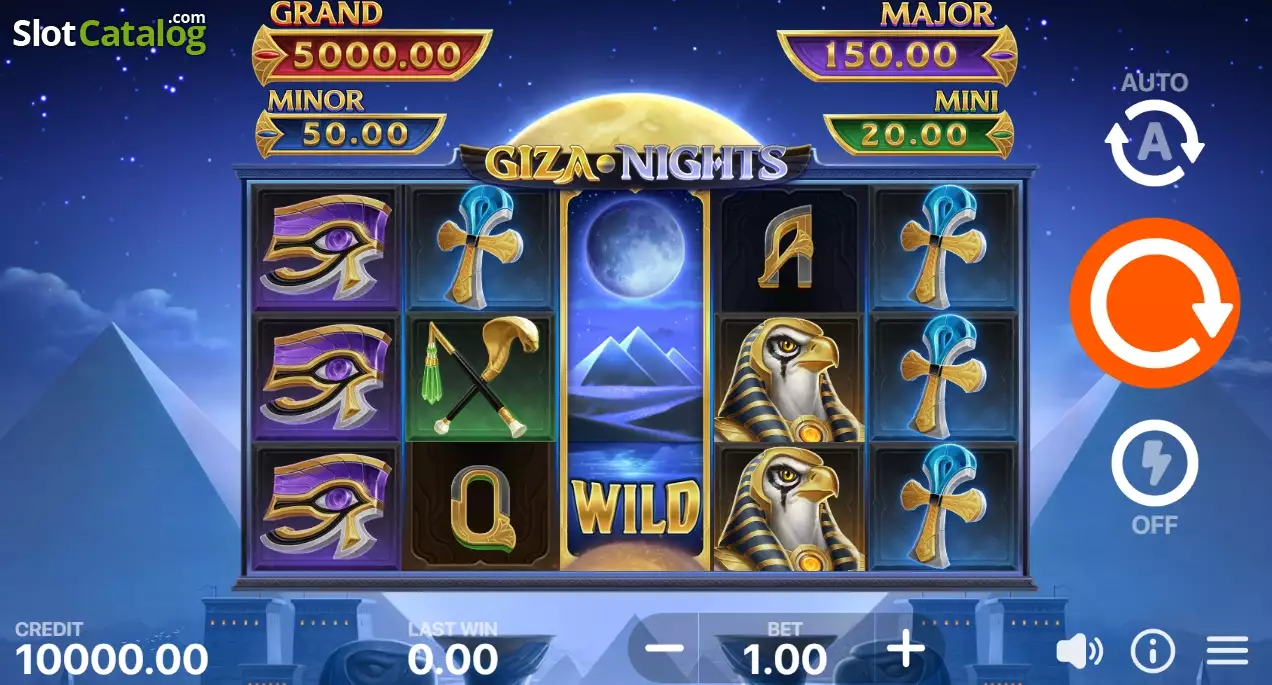Spin the reels with the orange button
This screenshot has height=685, width=1272.
[x=1154, y=303]
